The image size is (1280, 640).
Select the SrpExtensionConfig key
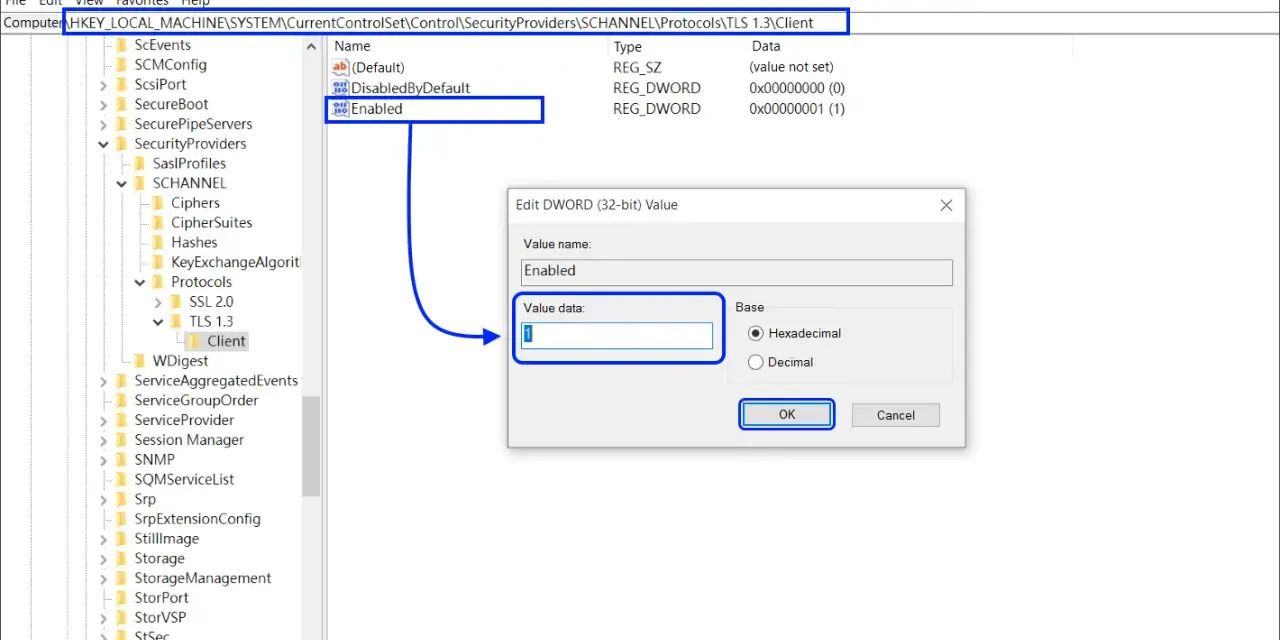197,519
